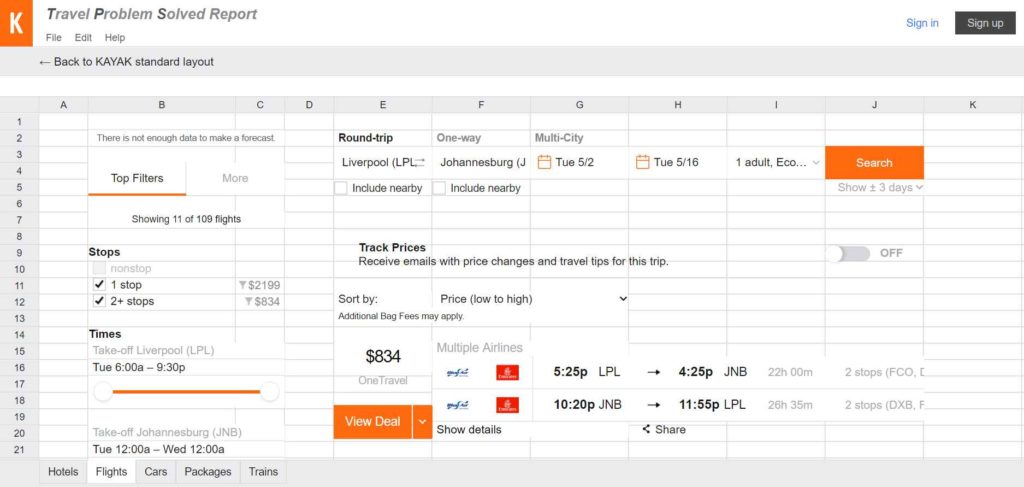
Task: Click the Liverpool (LPL) origin field
Action: (x=378, y=163)
